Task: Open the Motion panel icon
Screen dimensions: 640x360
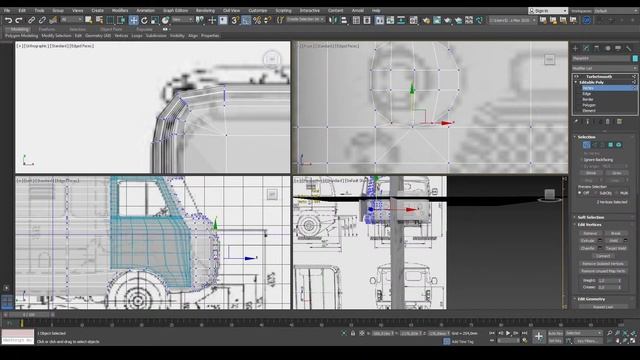Action: click(607, 48)
